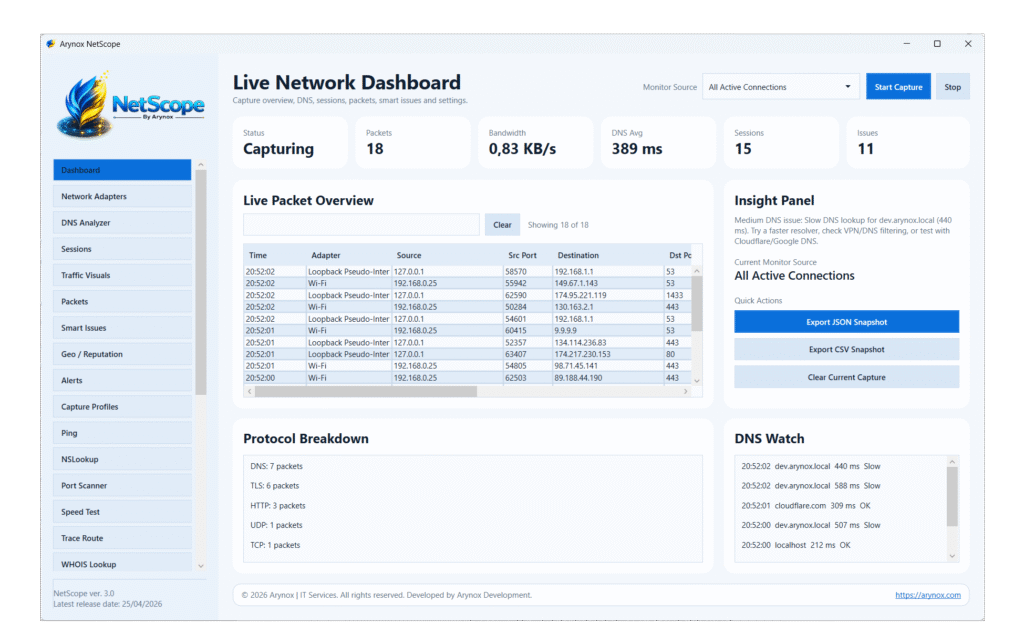Image resolution: width=1024 pixels, height=643 pixels.
Task: Open the Monitor Source dropdown
Action: [780, 87]
